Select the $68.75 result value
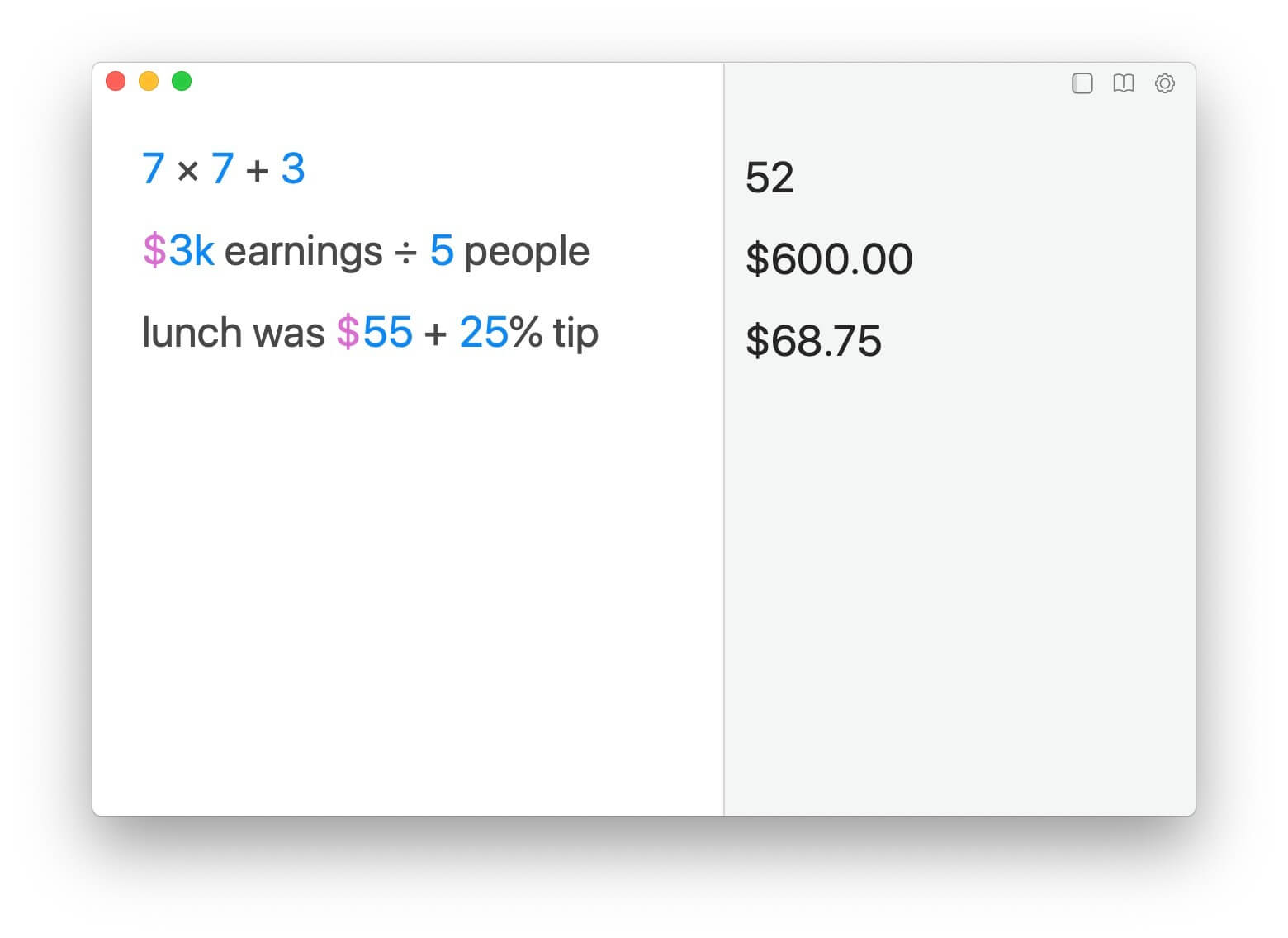Image resolution: width=1288 pixels, height=938 pixels. 813,341
